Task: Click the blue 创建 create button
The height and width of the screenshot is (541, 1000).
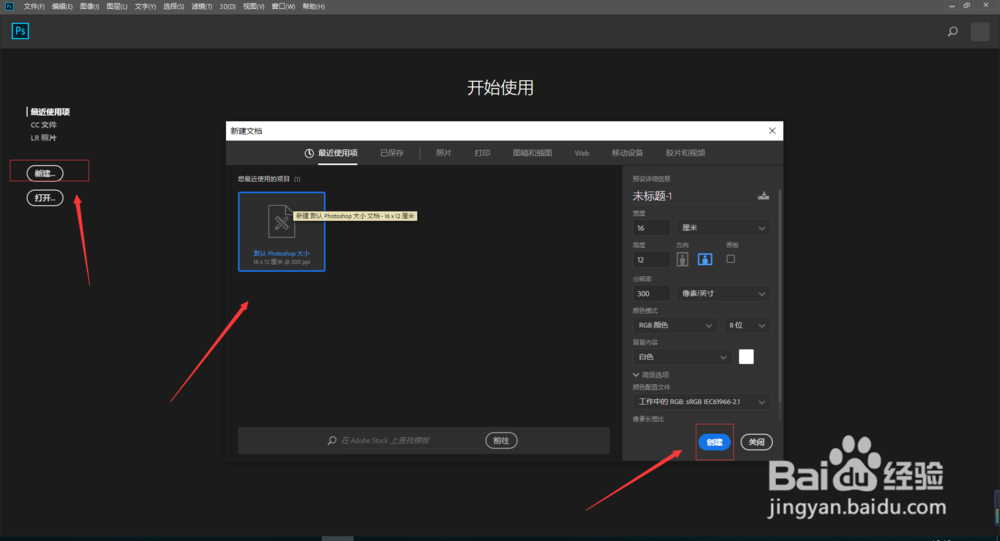Action: point(714,442)
